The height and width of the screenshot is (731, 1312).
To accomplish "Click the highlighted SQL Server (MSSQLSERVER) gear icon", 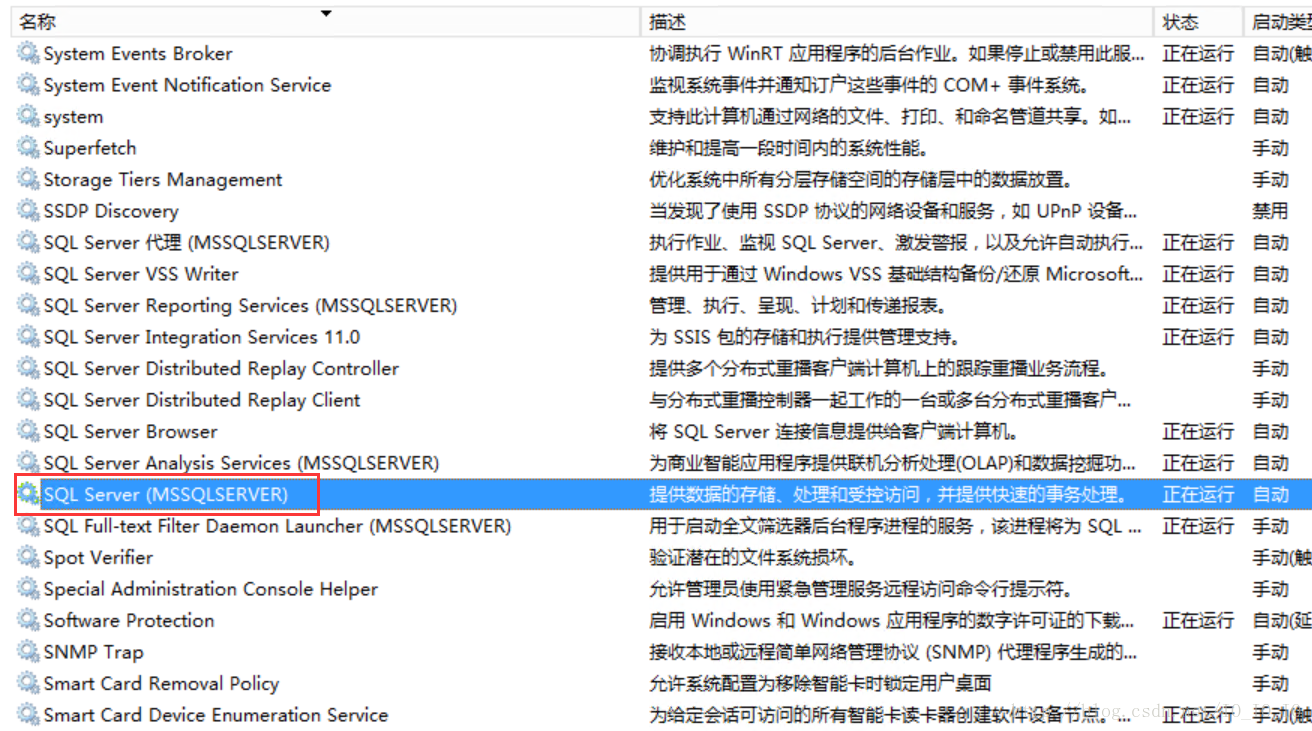I will [x=28, y=494].
